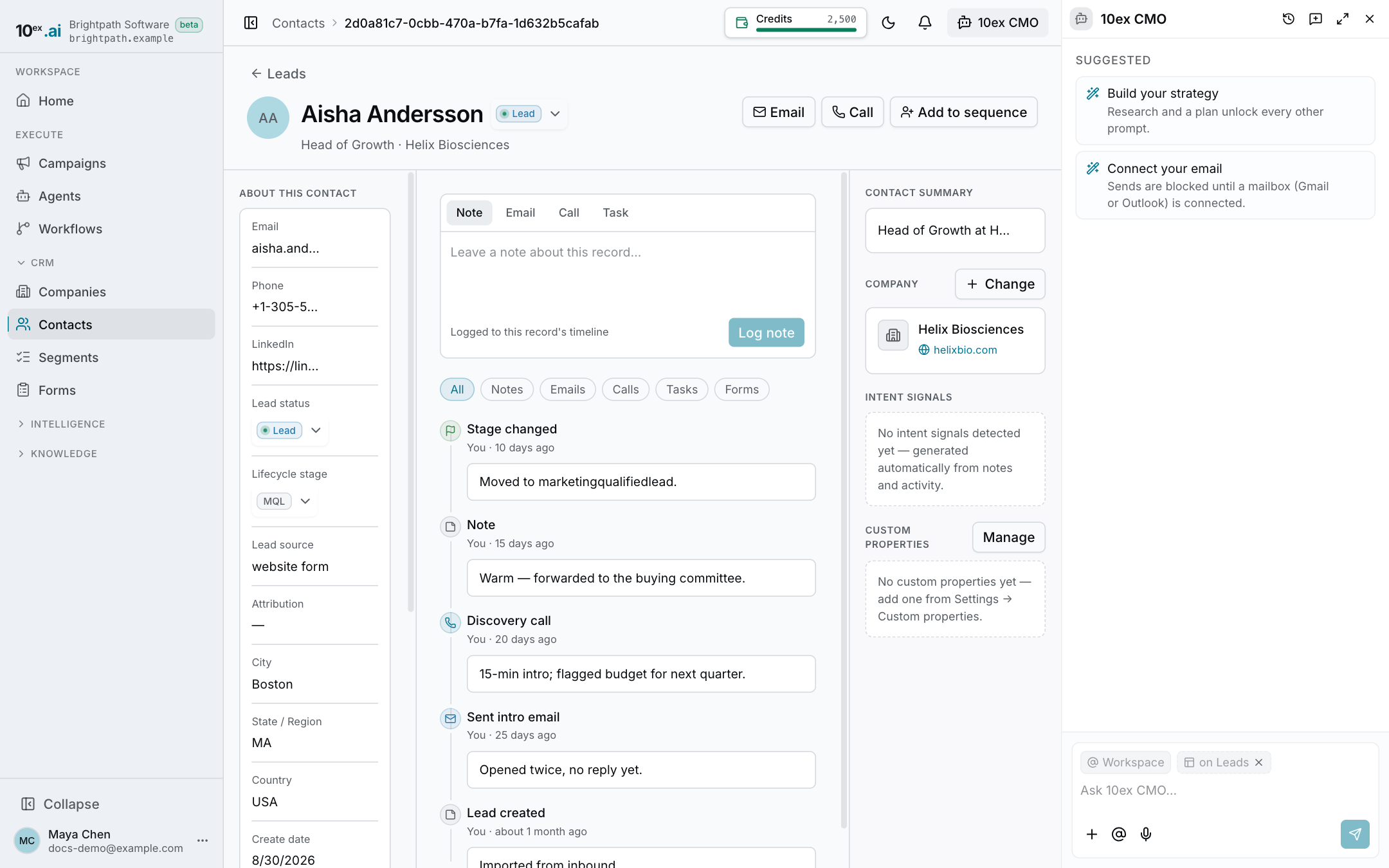Open Agents in sidebar

(x=111, y=196)
